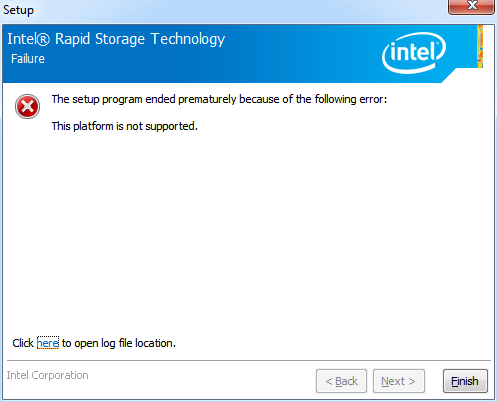The image size is (497, 402).
Task: Click the disabled Next button
Action: tap(399, 381)
